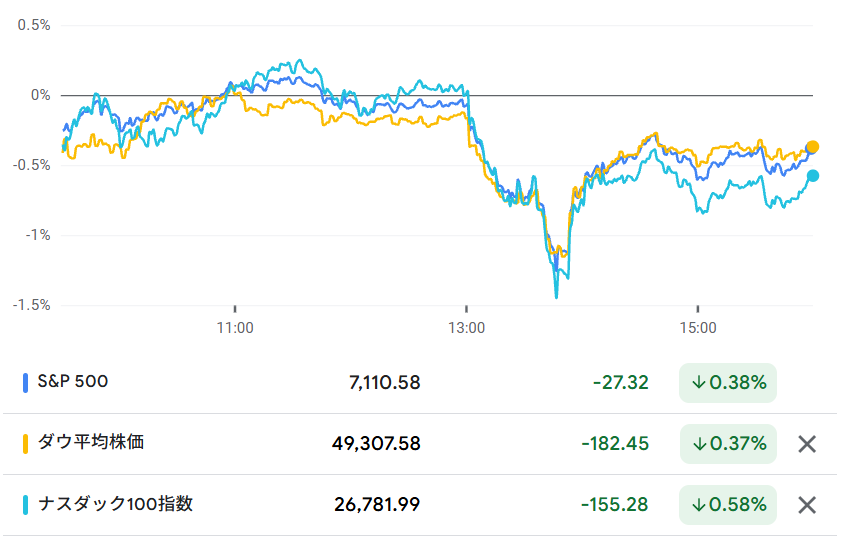Screen dimensions: 843x536
Task: Click the ↓0.37% change badge
Action: pos(728,444)
